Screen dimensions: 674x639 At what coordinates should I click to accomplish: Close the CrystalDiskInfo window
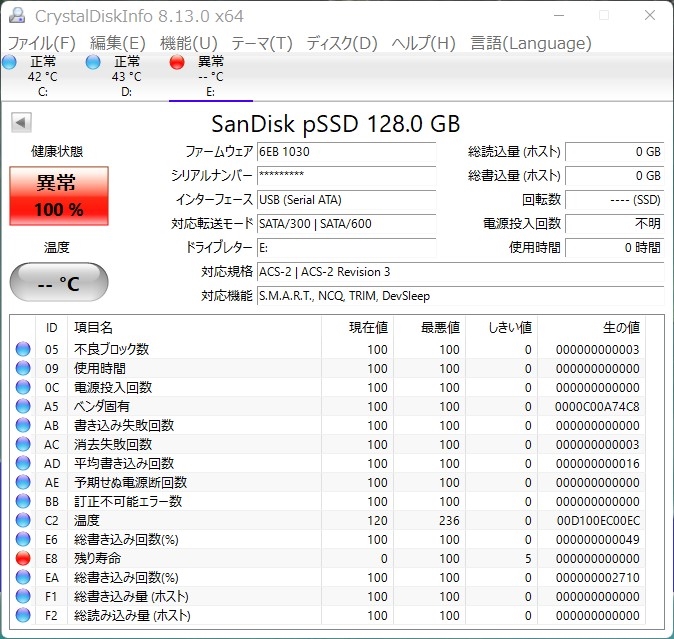650,15
